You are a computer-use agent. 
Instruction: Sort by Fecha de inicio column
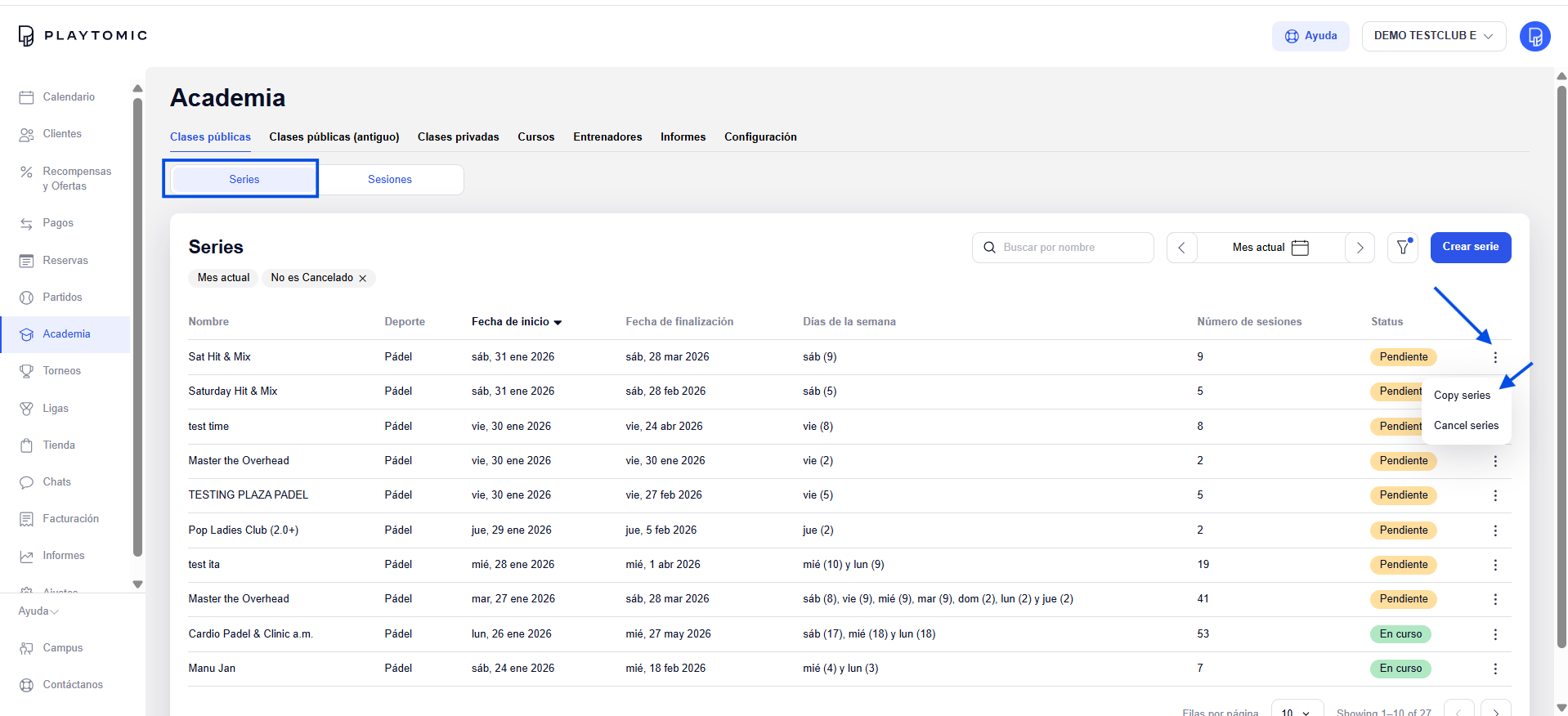click(x=516, y=322)
